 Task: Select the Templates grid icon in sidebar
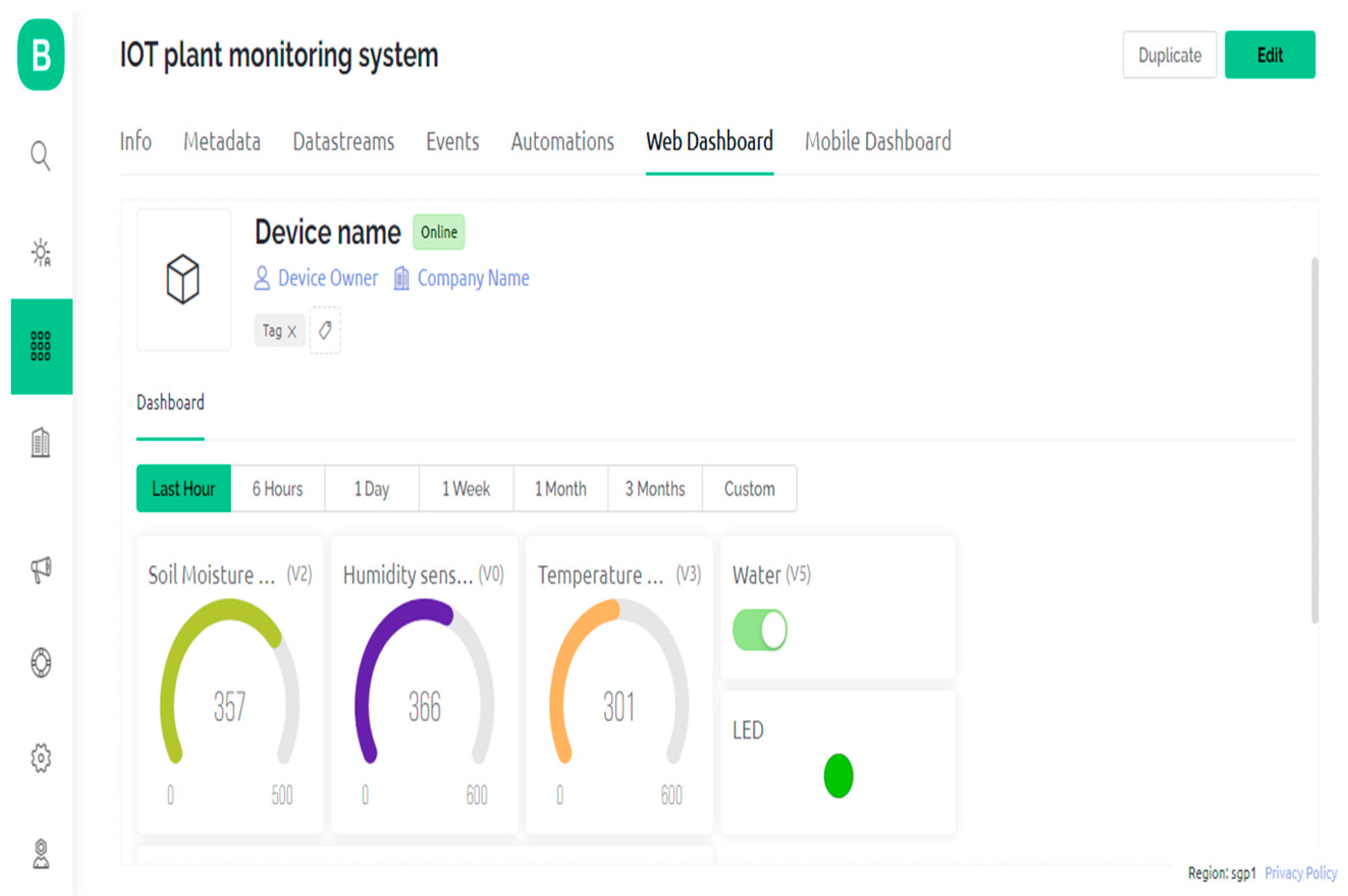pyautogui.click(x=41, y=346)
